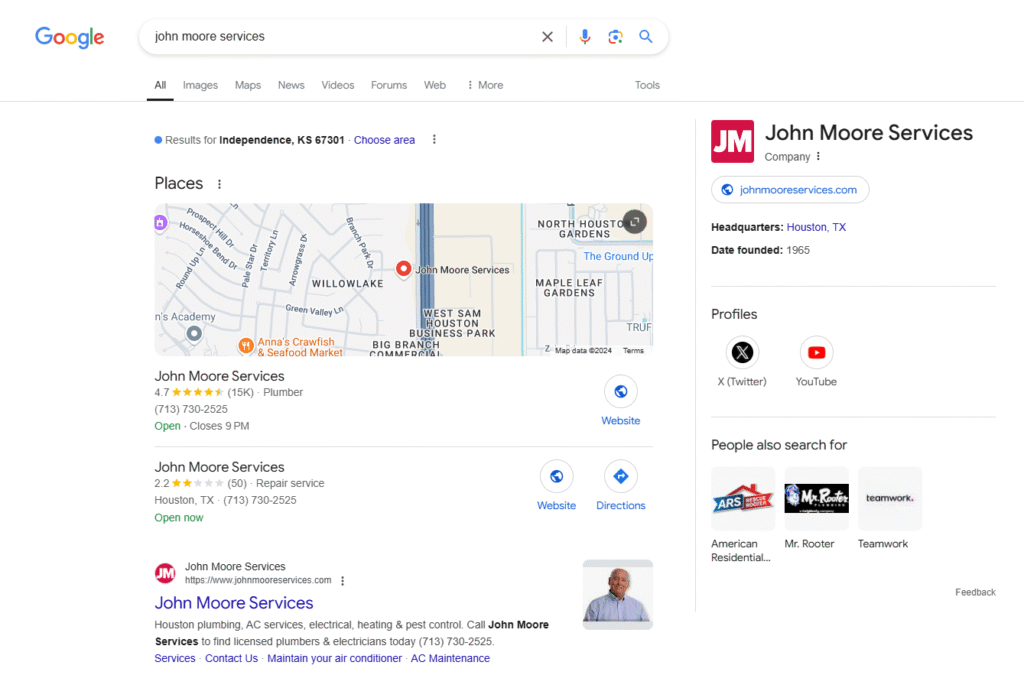
Task: Open Teamwork suggestion
Action: 889,508
